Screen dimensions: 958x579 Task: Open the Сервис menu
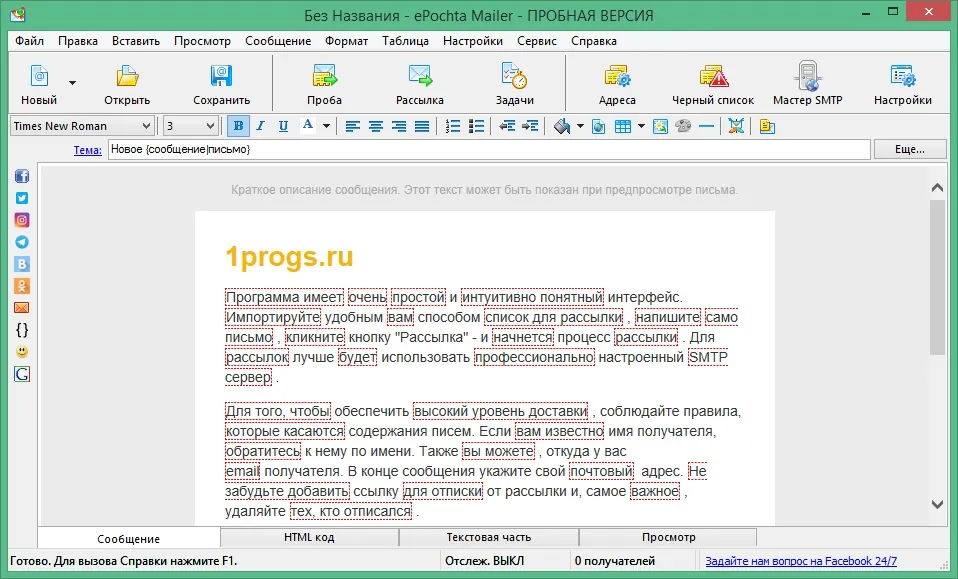pos(536,41)
